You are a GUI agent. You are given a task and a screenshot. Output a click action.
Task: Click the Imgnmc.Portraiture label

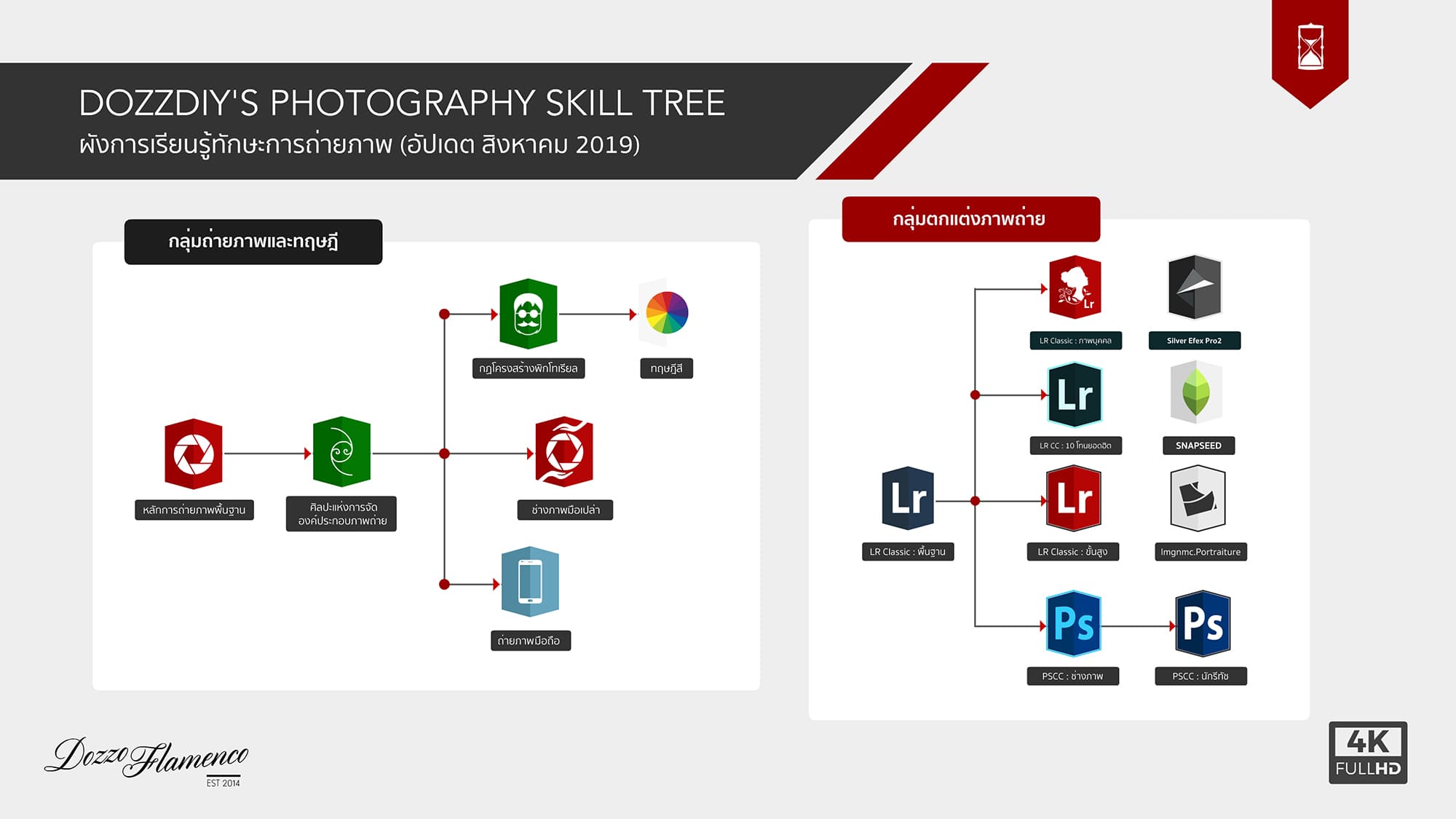(x=1201, y=552)
